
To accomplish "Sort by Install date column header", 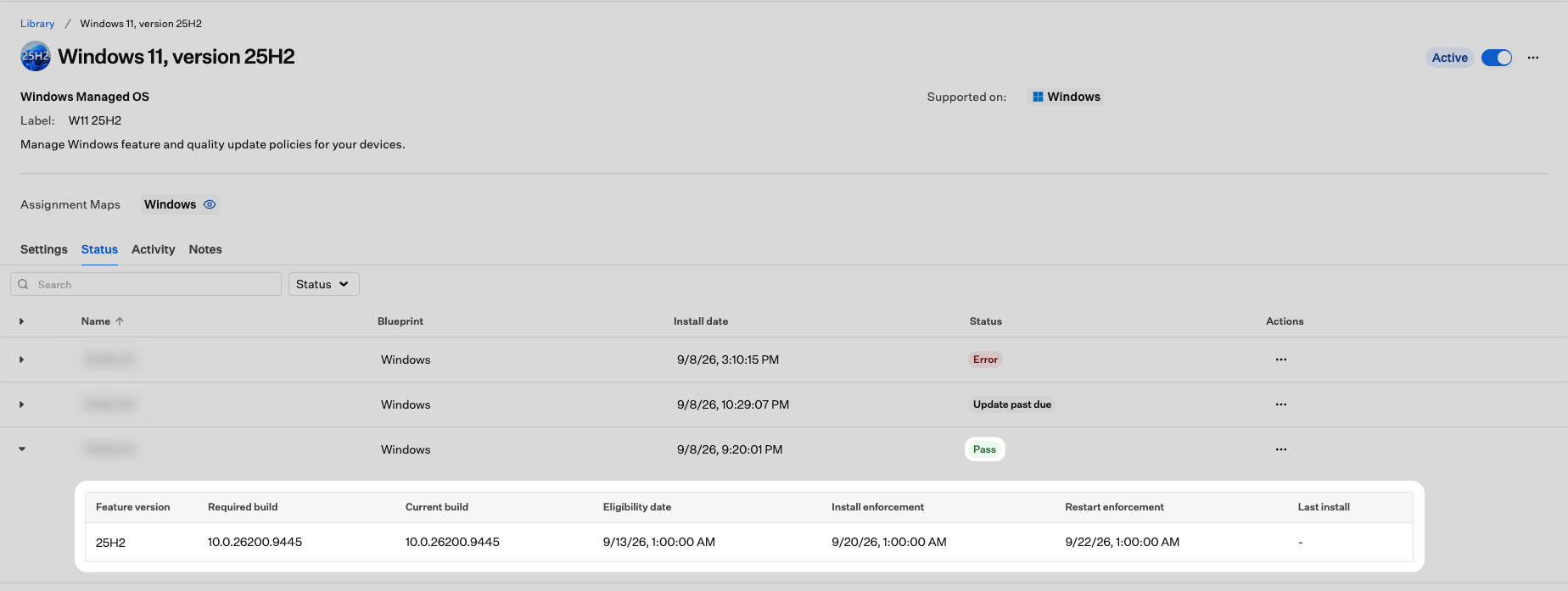I will (701, 321).
